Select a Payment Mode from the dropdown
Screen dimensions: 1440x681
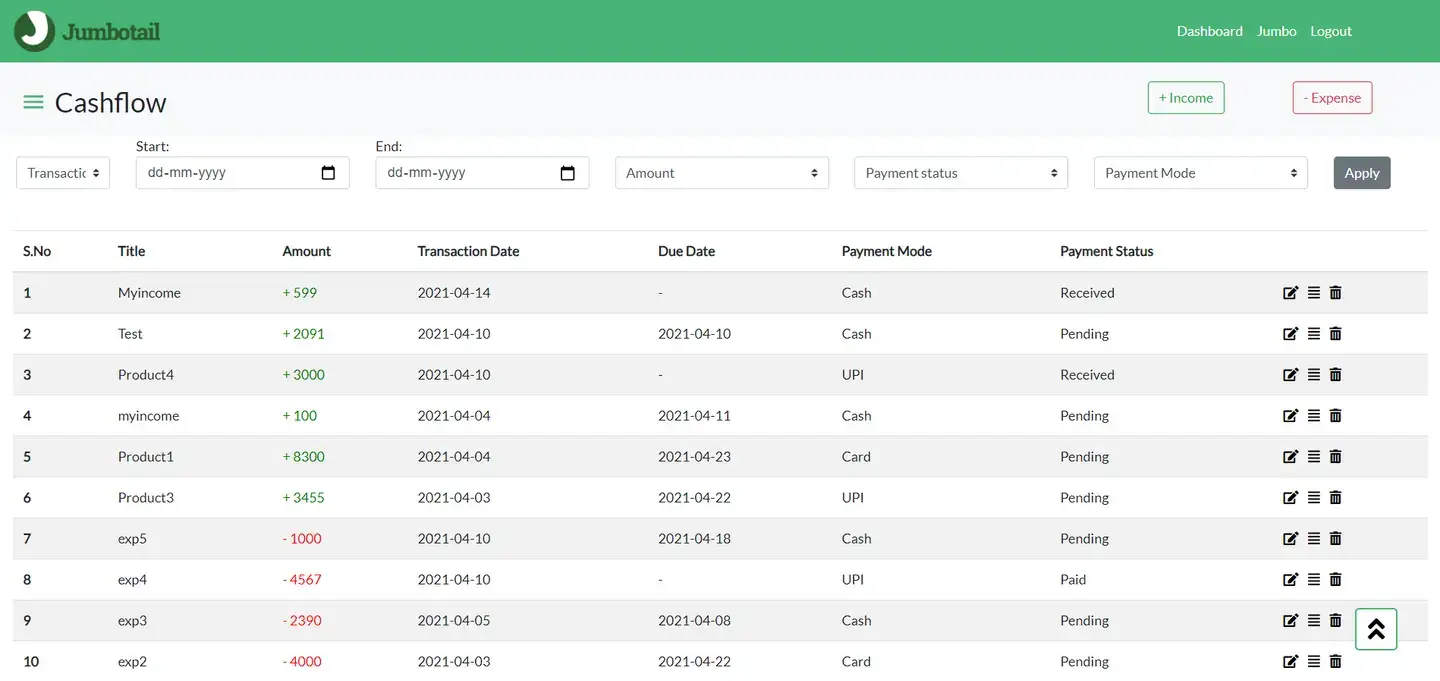(x=1200, y=172)
